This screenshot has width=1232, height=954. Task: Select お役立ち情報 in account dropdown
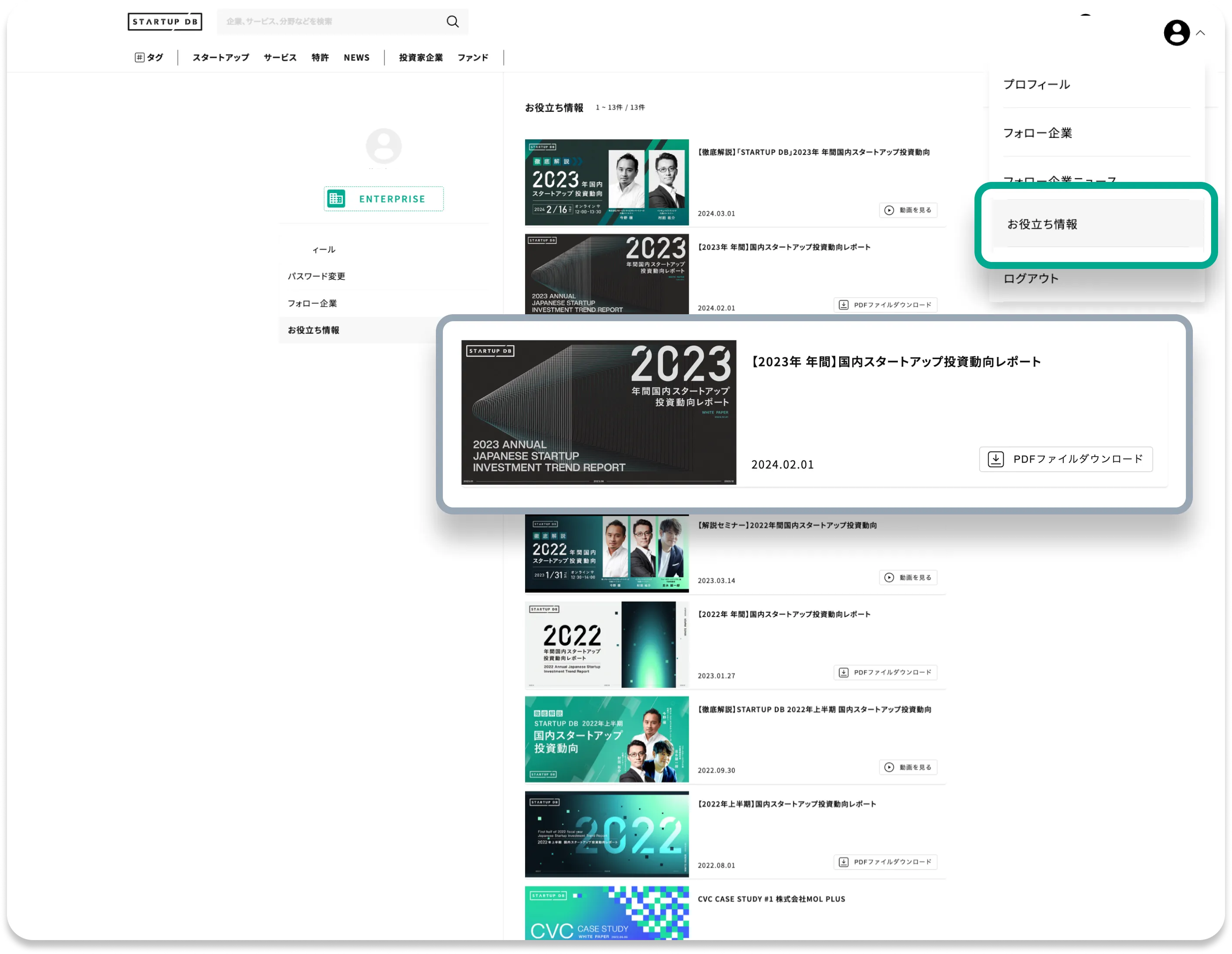coord(1042,224)
